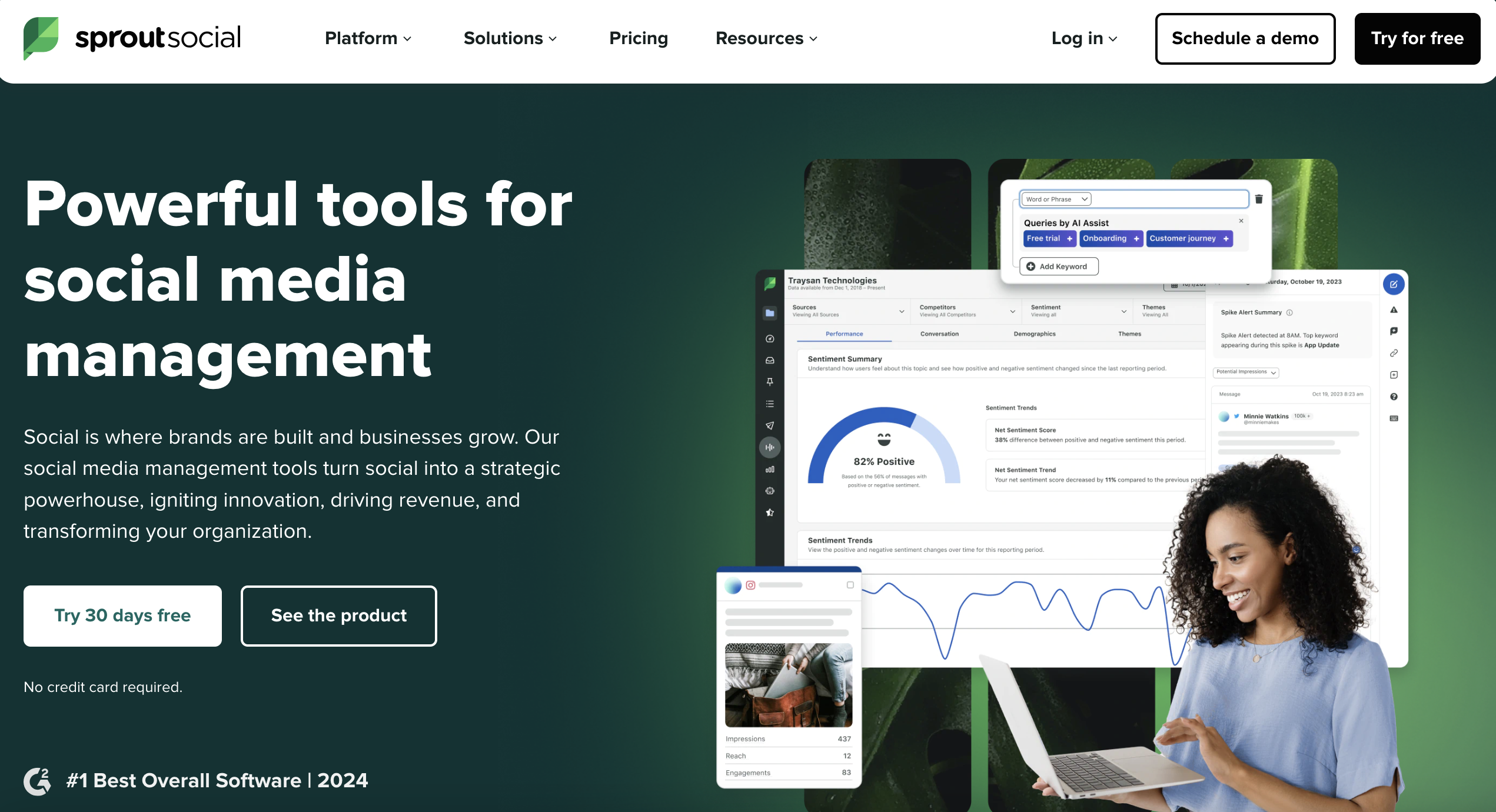Click the question mark help icon

tap(1394, 397)
